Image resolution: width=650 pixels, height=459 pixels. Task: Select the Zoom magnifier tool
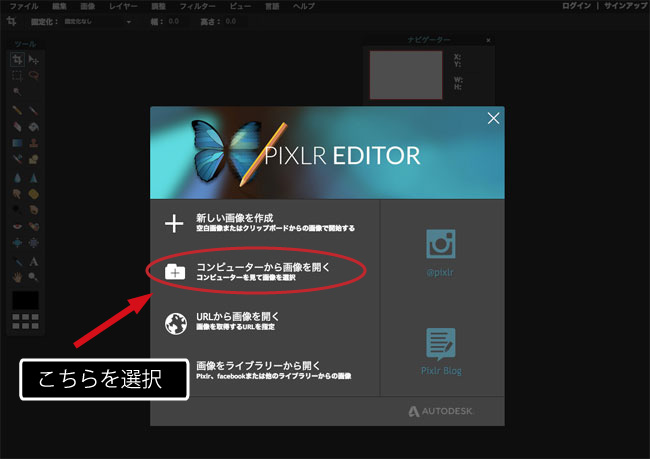34,277
